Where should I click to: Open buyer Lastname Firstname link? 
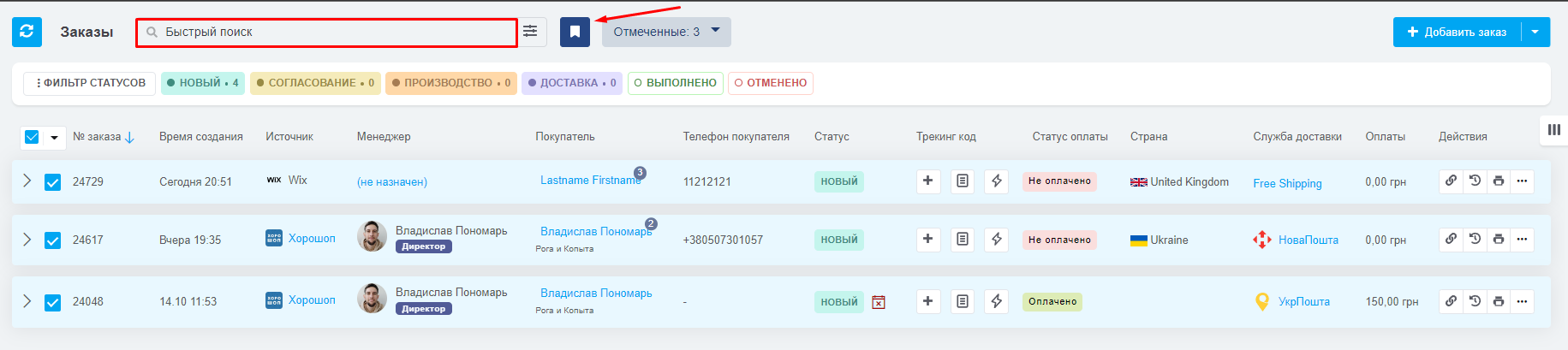[590, 180]
